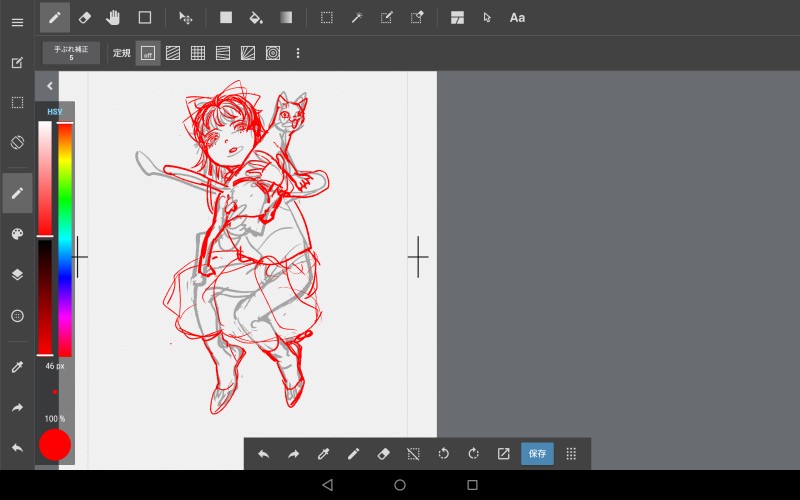Tap the 100 % opacity value

coord(55,419)
